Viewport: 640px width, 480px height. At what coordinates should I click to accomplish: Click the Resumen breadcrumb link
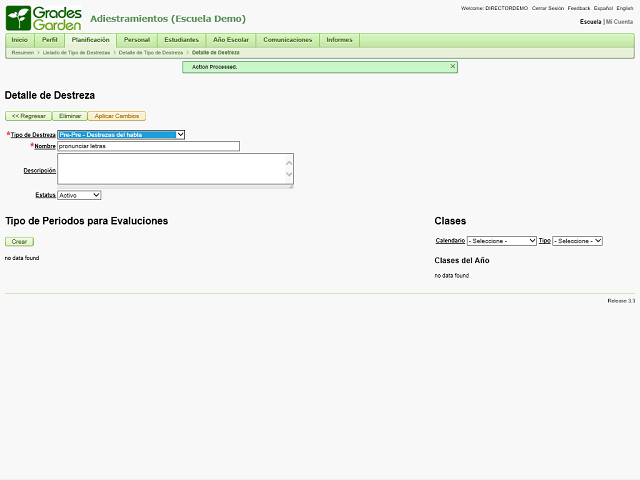click(x=23, y=53)
